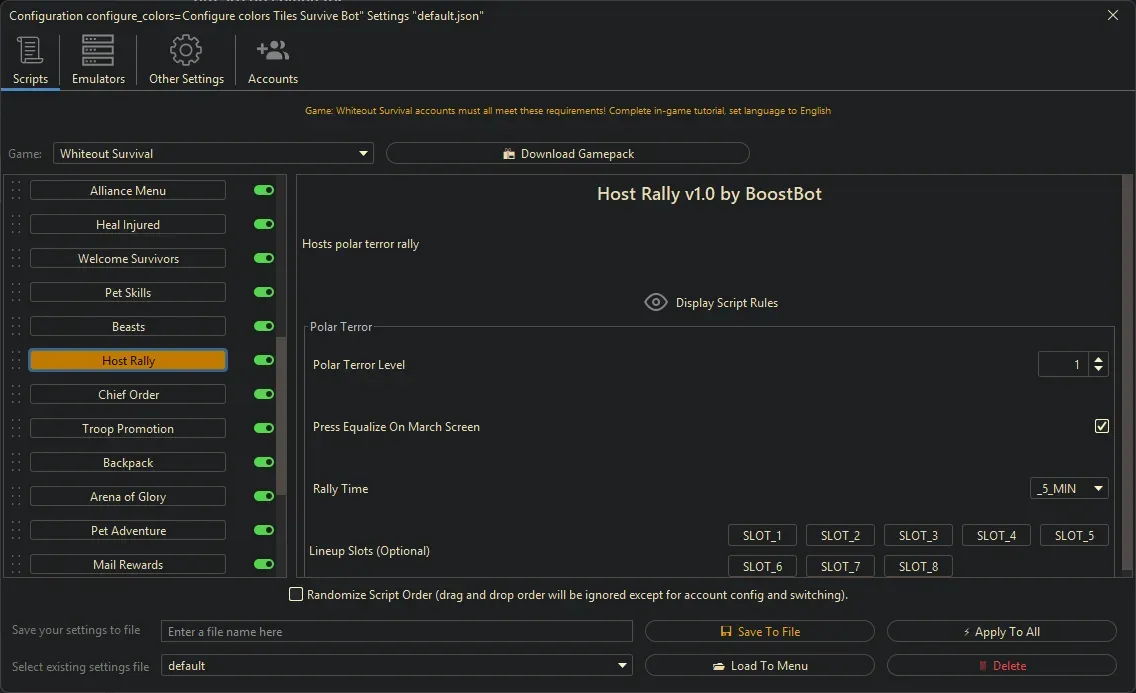Viewport: 1136px width, 693px height.
Task: Click drag handle beside Alliance Menu script
Action: (x=16, y=191)
